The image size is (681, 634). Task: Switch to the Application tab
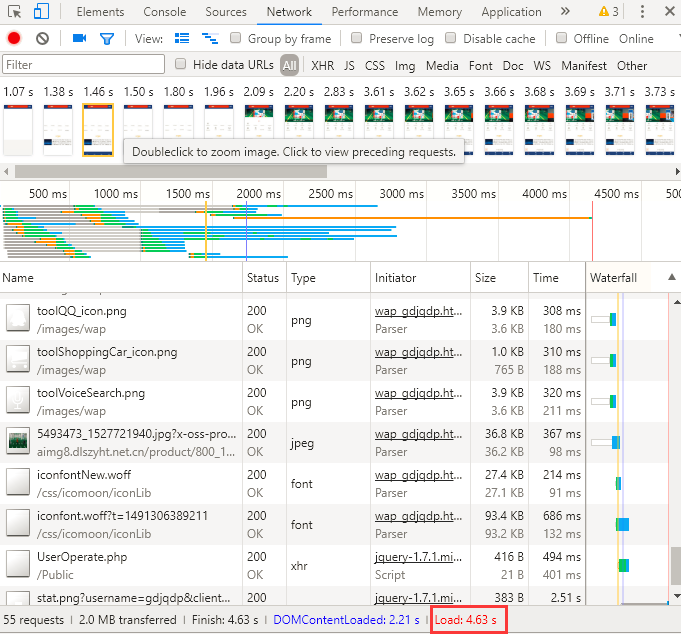(511, 12)
